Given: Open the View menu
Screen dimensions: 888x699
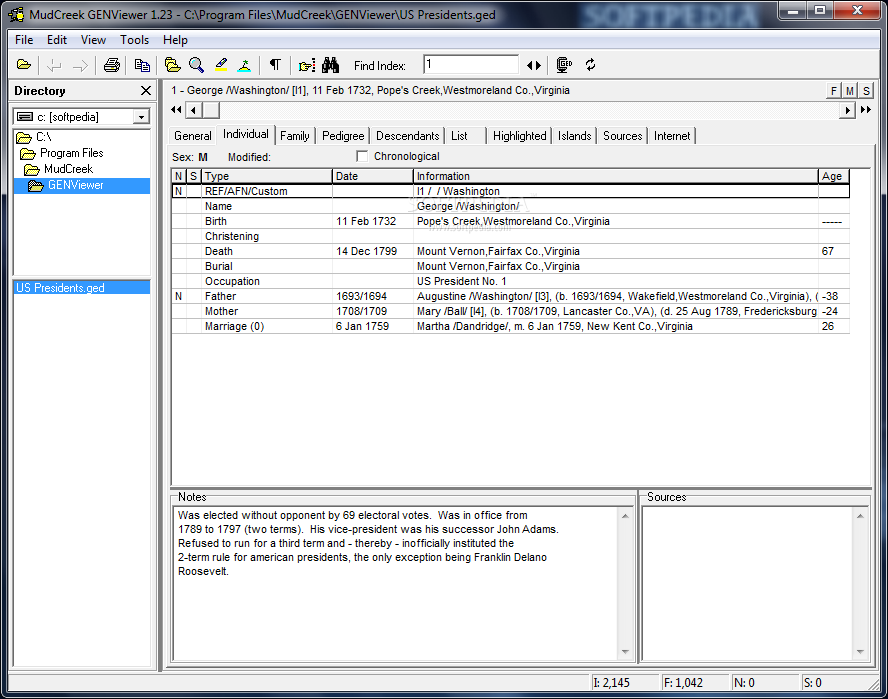Looking at the screenshot, I should click(x=93, y=40).
